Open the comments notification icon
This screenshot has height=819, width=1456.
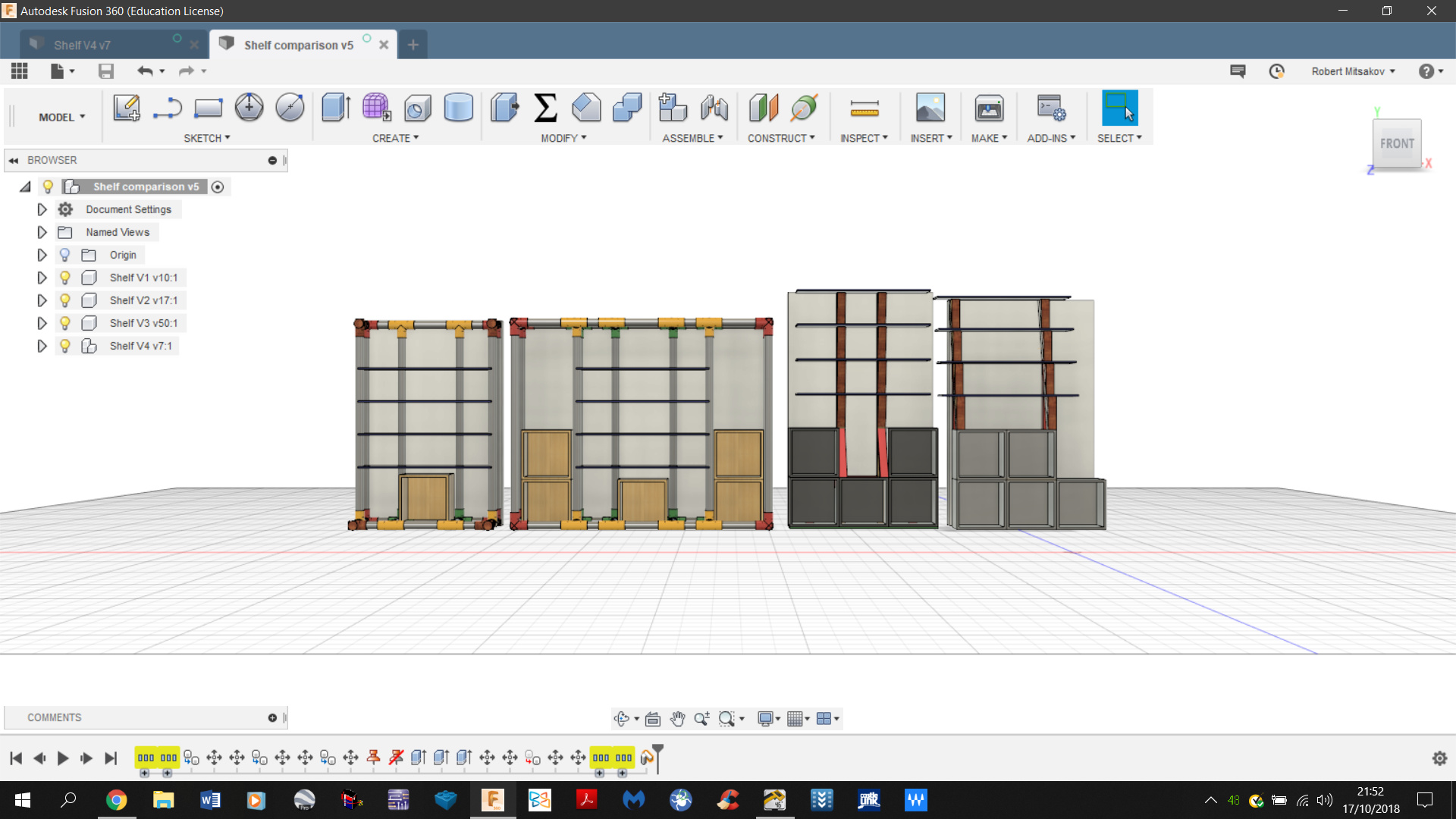pos(1238,71)
